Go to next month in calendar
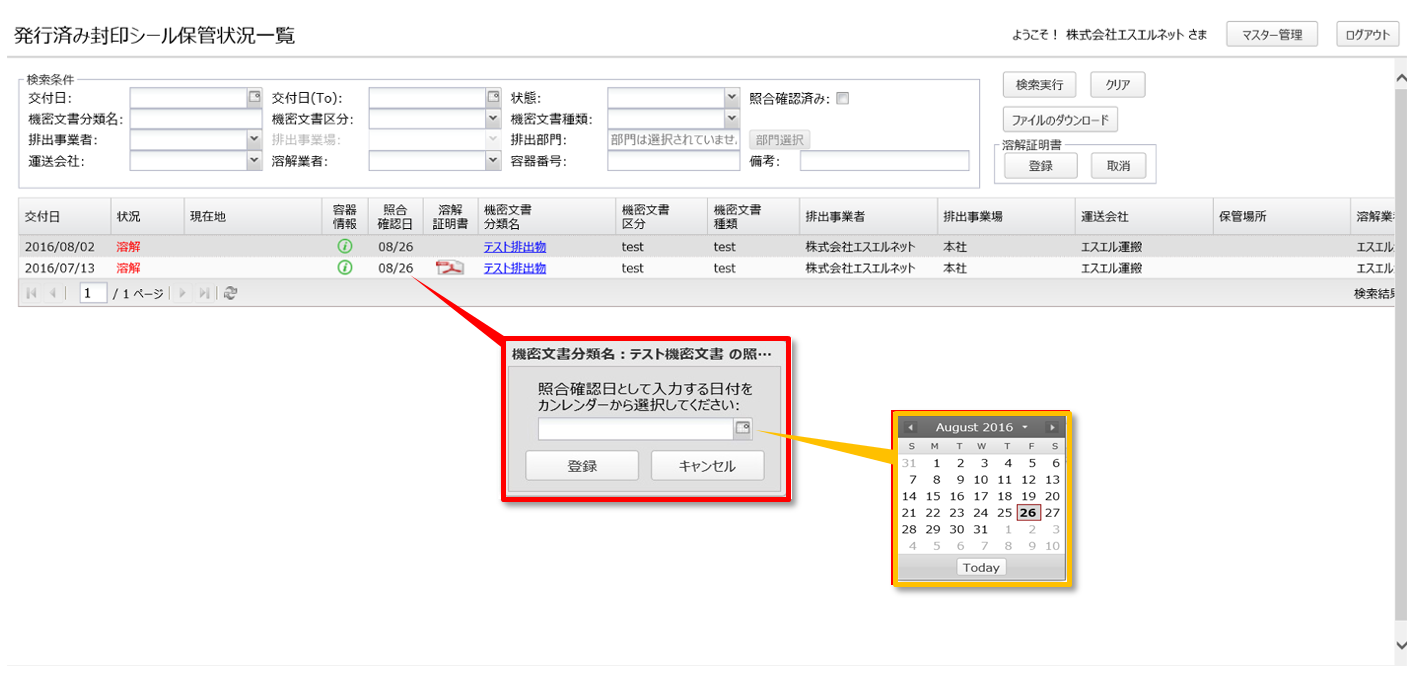The width and height of the screenshot is (1420, 691). pyautogui.click(x=1051, y=427)
